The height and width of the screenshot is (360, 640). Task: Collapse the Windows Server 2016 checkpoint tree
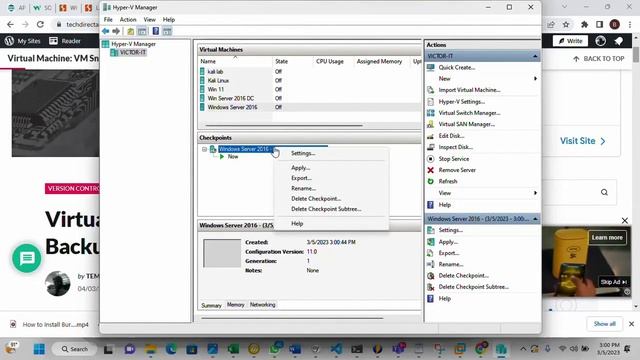[x=204, y=149]
